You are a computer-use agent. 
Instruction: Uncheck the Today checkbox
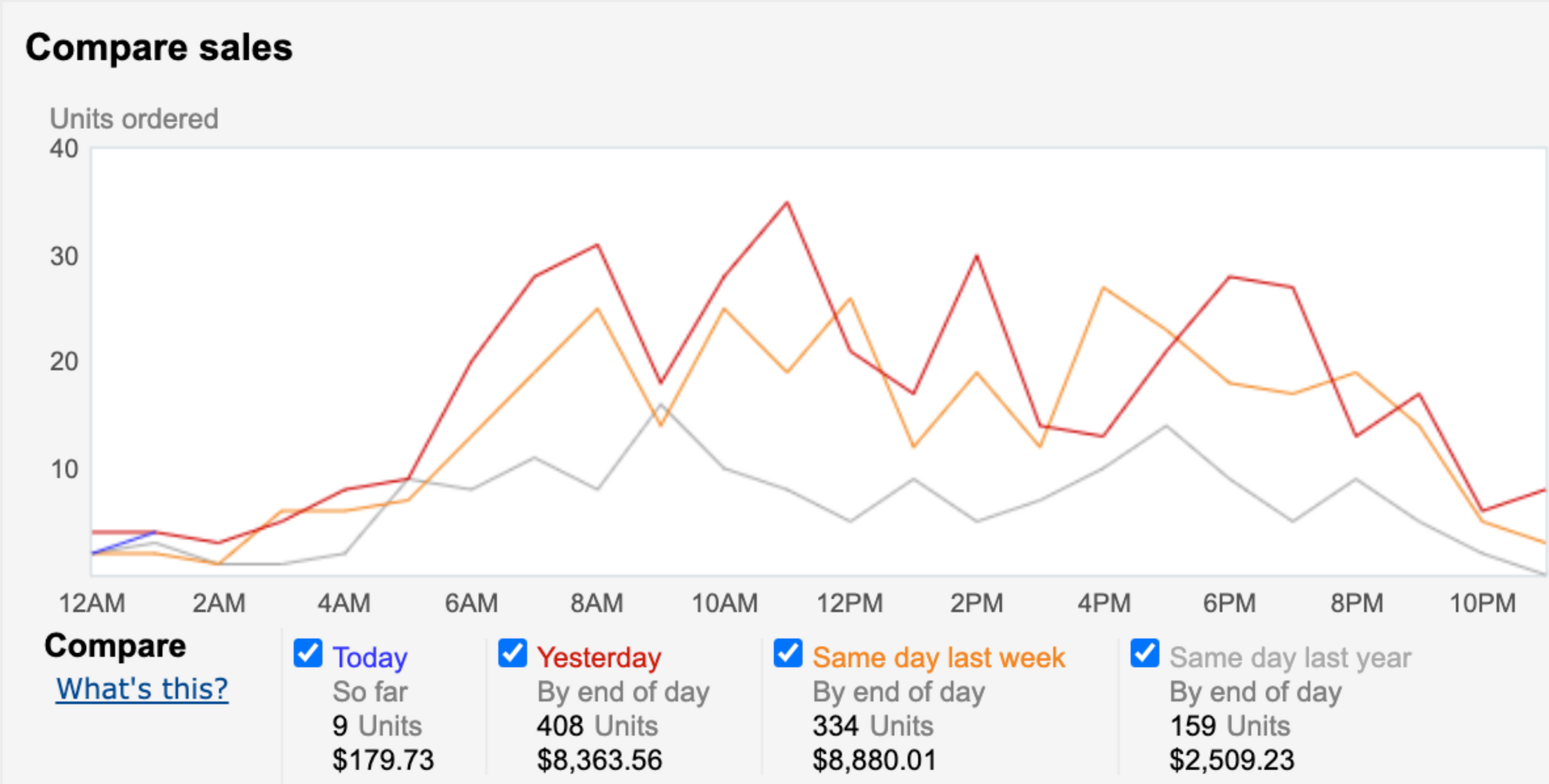click(x=307, y=653)
